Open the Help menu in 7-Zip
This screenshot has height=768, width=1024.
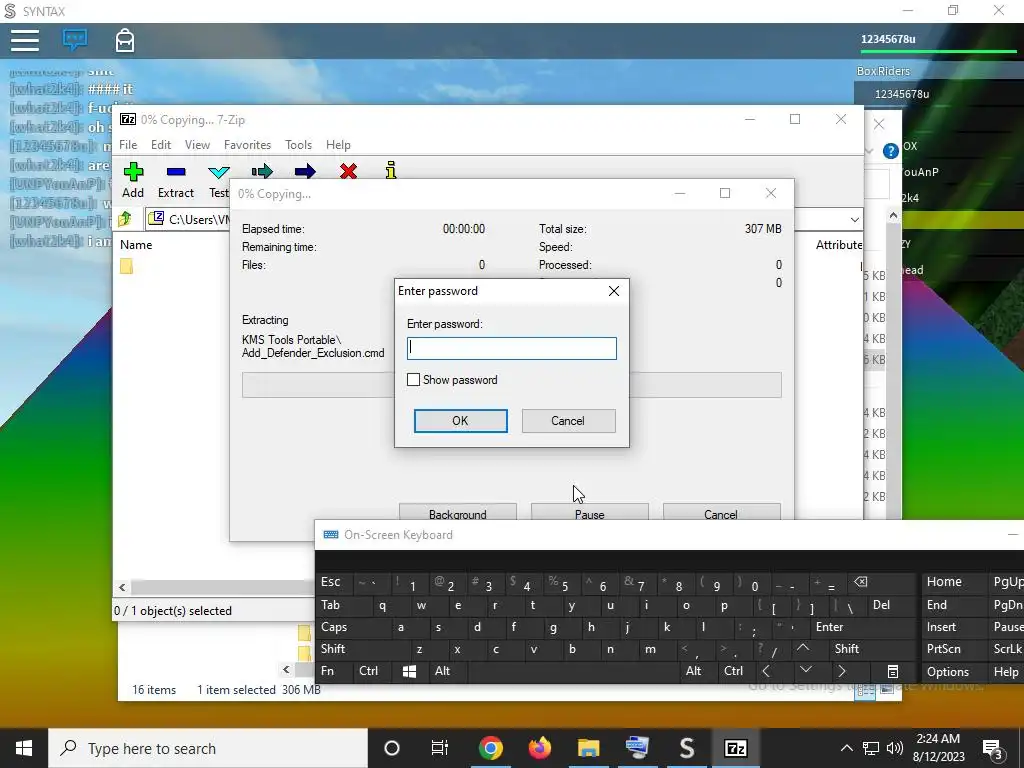(338, 145)
